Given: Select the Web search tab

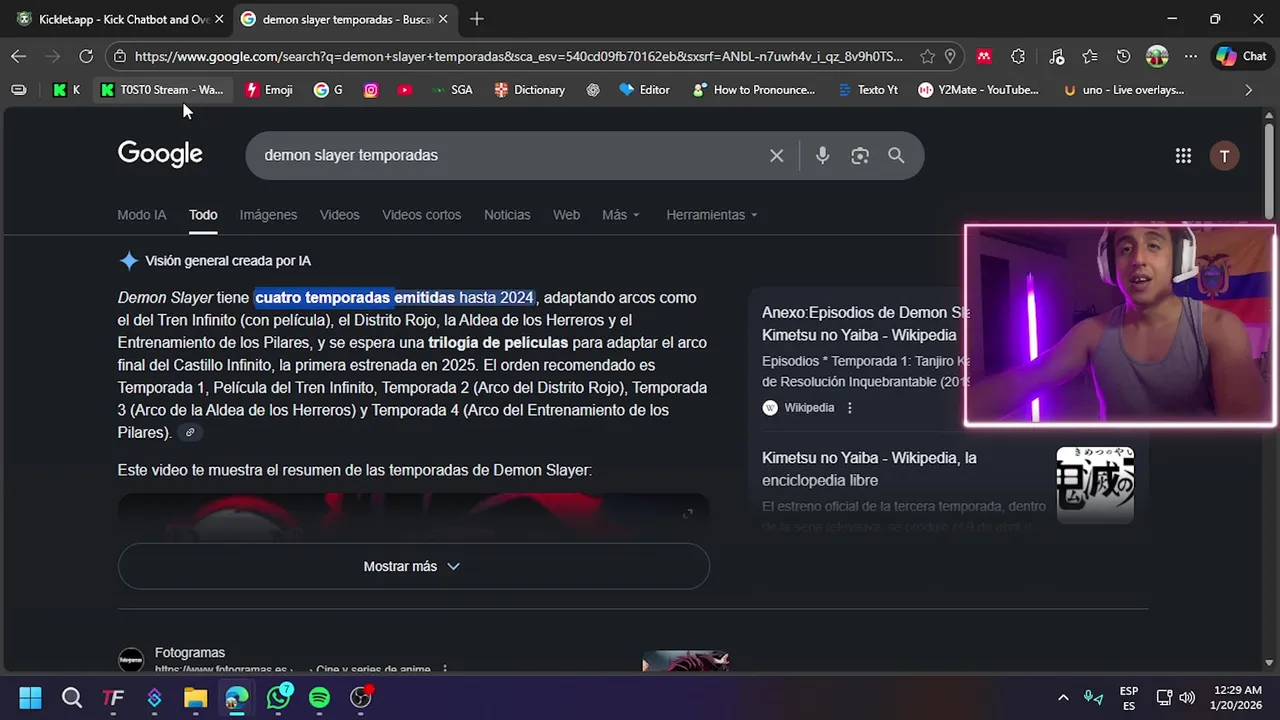Looking at the screenshot, I should point(566,215).
